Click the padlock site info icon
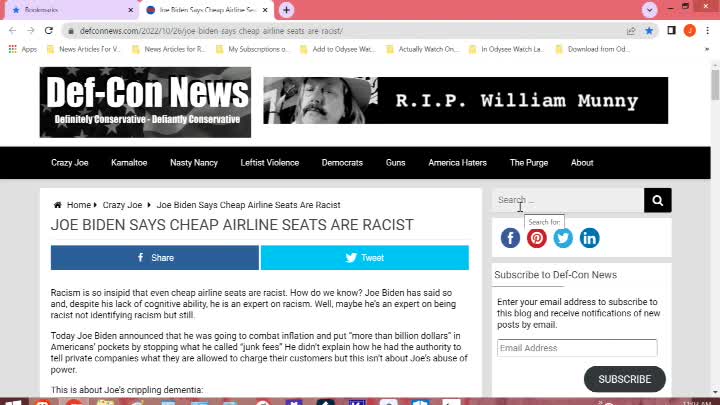This screenshot has width=720, height=405. coord(71,31)
